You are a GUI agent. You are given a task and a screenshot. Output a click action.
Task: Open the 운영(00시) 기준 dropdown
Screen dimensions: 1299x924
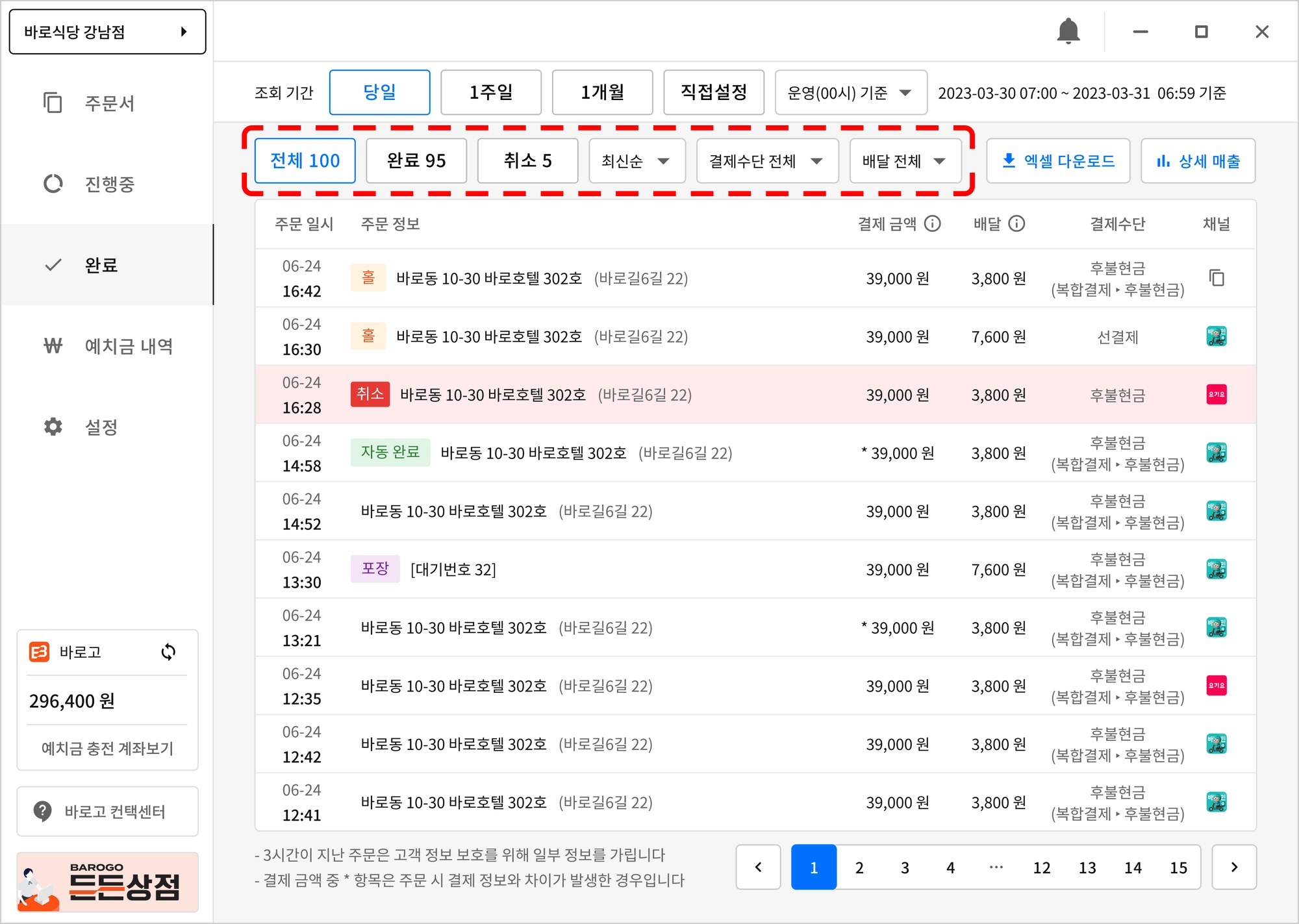click(850, 93)
